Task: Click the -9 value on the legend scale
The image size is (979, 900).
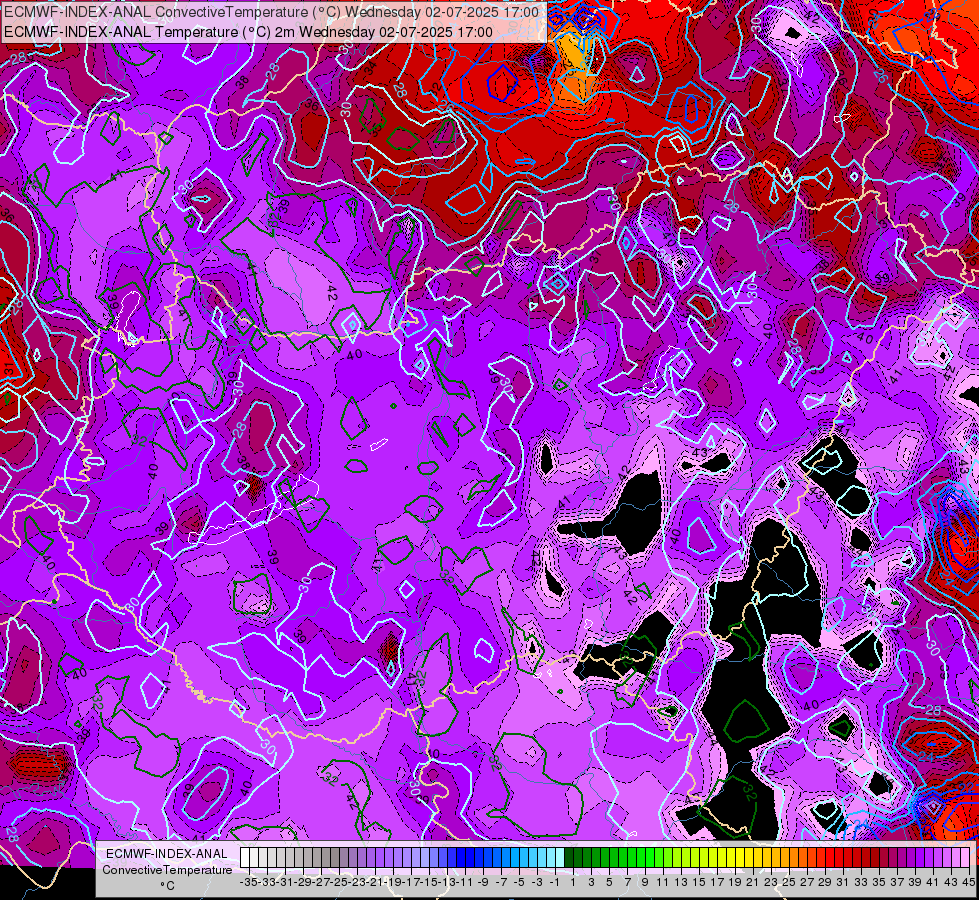Action: point(483,882)
